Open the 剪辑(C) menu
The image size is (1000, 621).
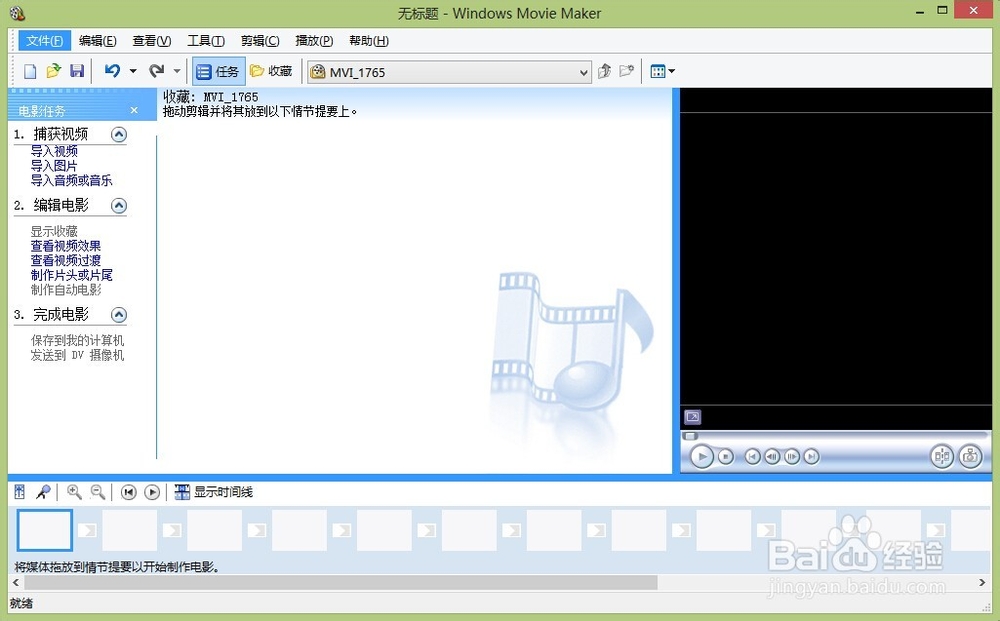point(260,41)
